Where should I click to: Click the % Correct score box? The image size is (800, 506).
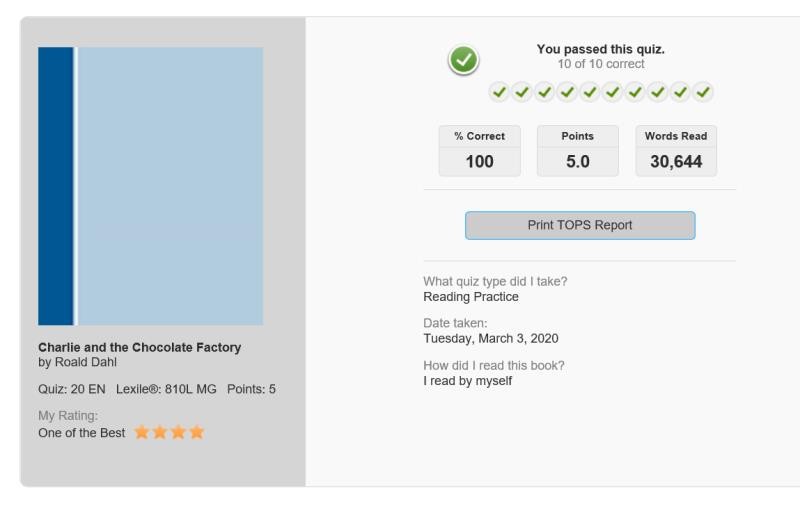480,151
